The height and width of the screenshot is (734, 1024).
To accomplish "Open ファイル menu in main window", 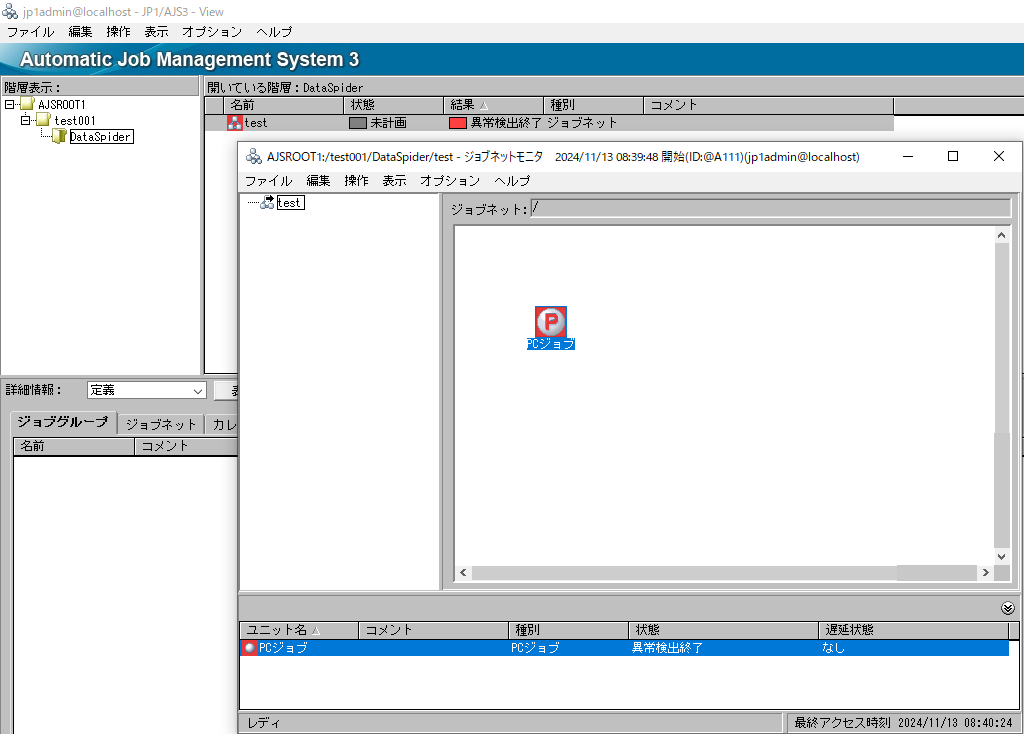I will pos(30,32).
